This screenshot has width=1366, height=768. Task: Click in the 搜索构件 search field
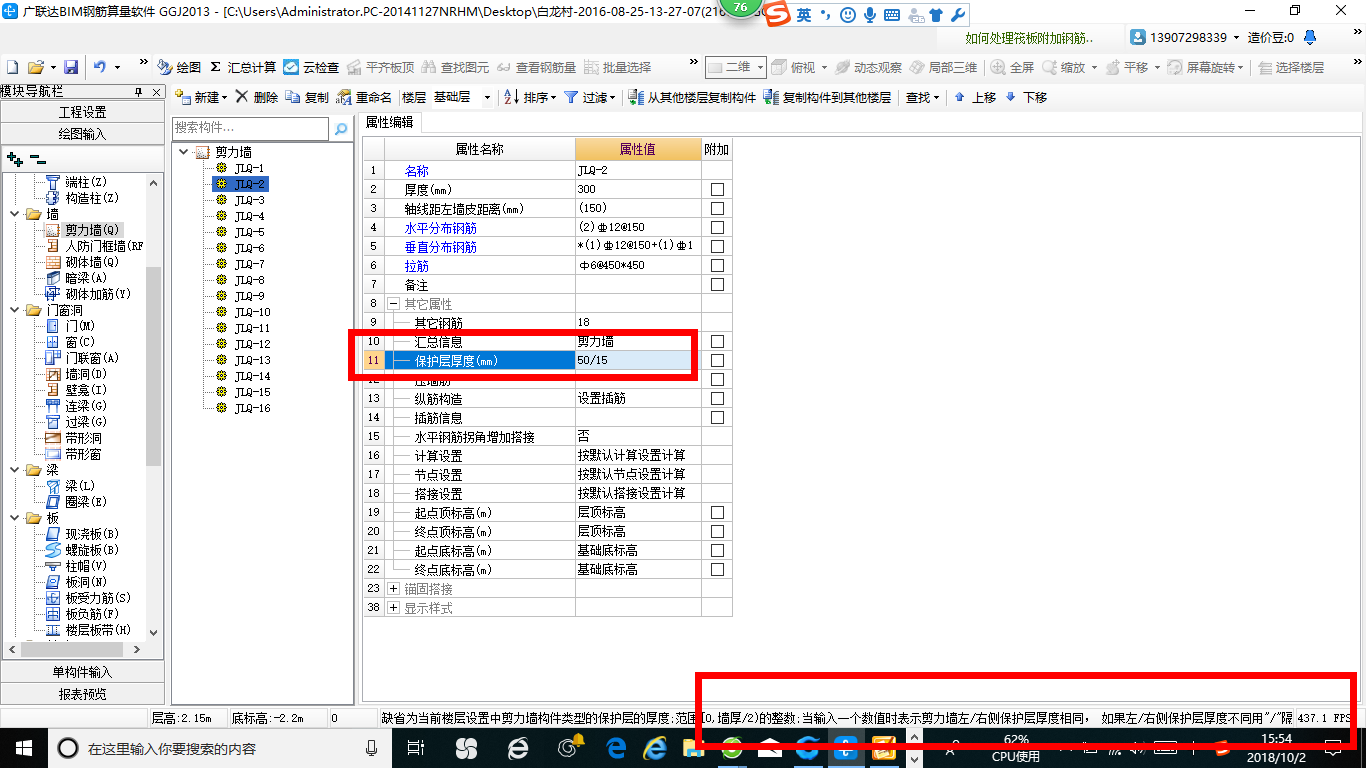click(x=250, y=129)
